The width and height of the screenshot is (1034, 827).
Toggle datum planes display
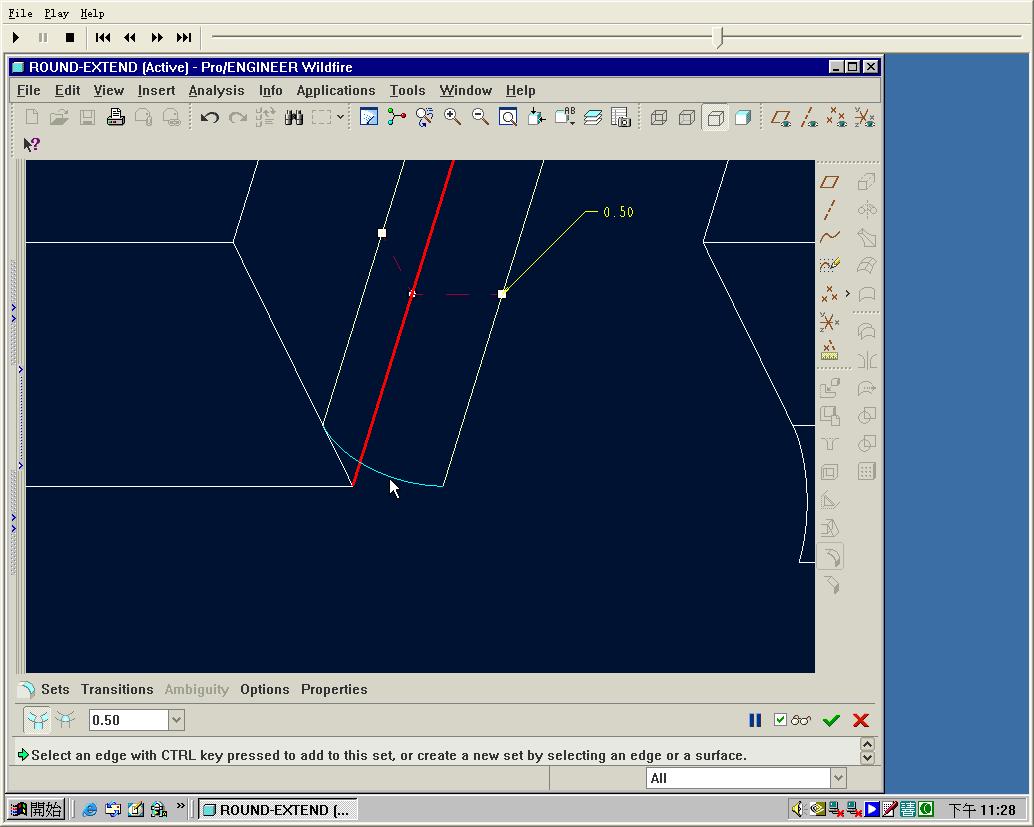[x=781, y=117]
